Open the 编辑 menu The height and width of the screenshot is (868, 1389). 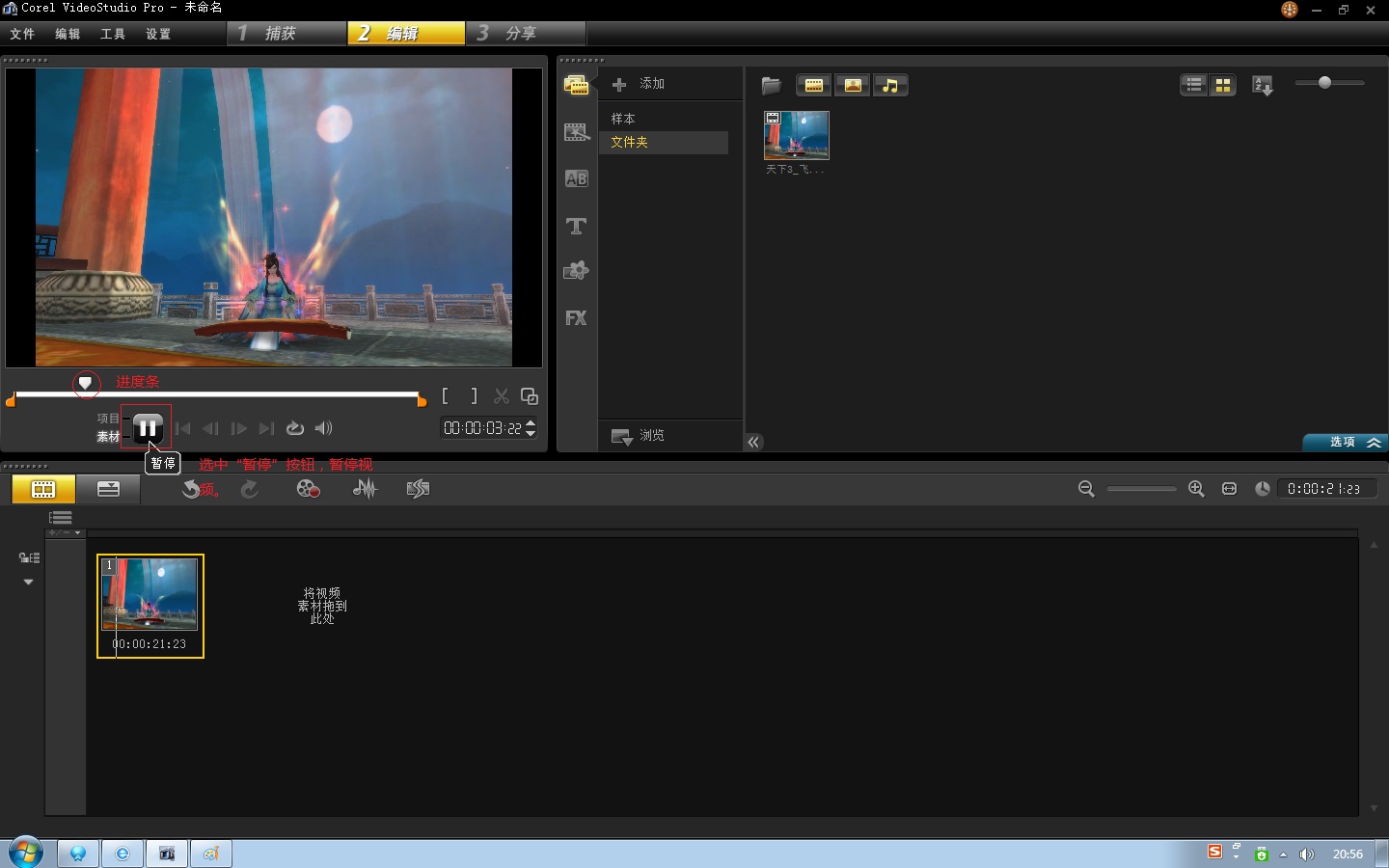[x=68, y=34]
